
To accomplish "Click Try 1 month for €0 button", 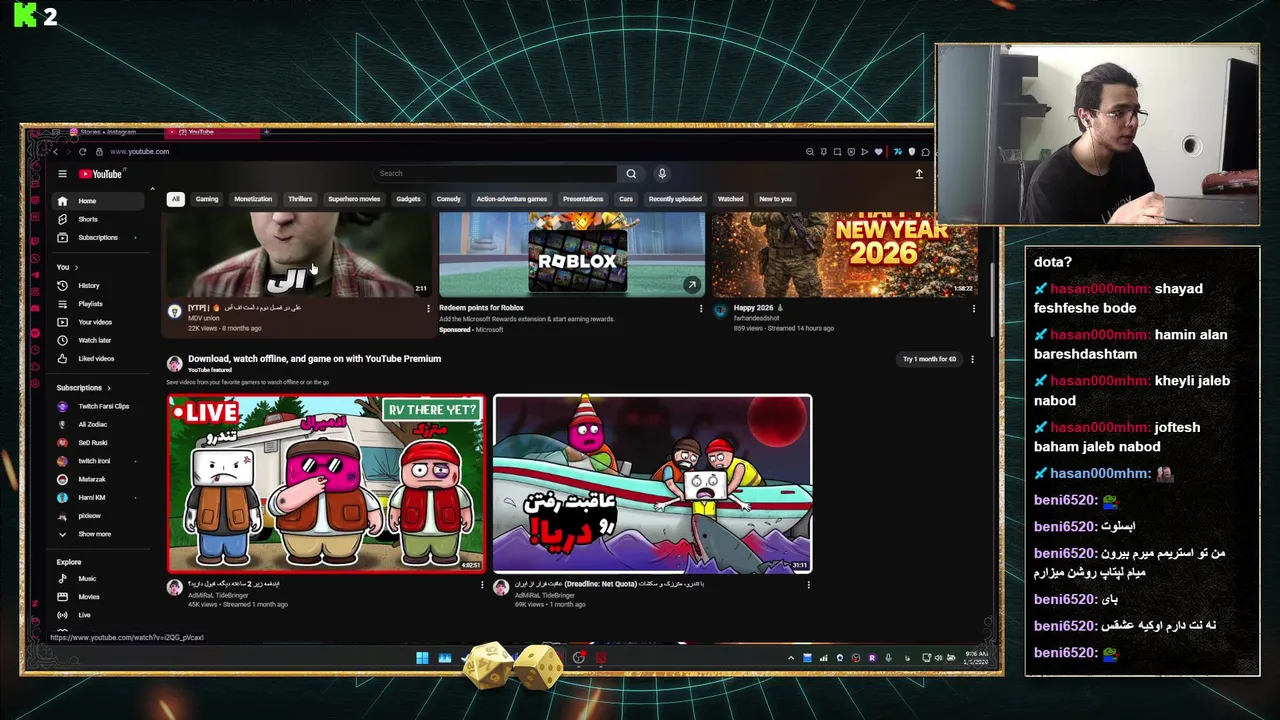I will pyautogui.click(x=929, y=359).
